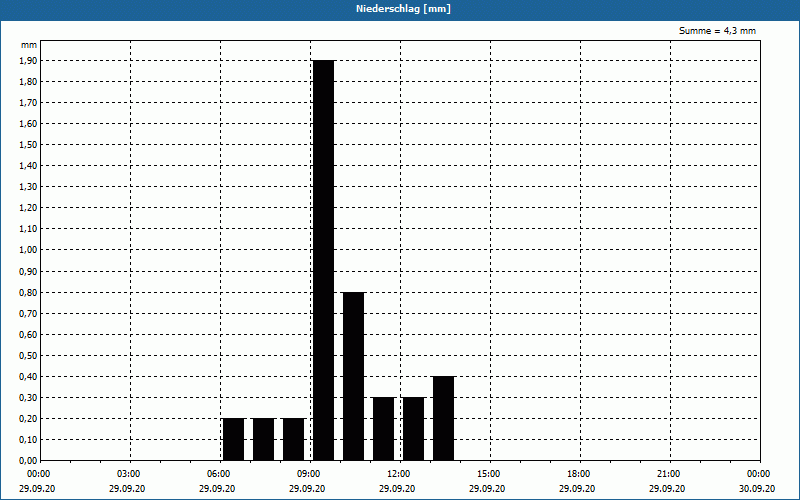
Task: Select the y-axis value '0,70'
Action: [28, 313]
